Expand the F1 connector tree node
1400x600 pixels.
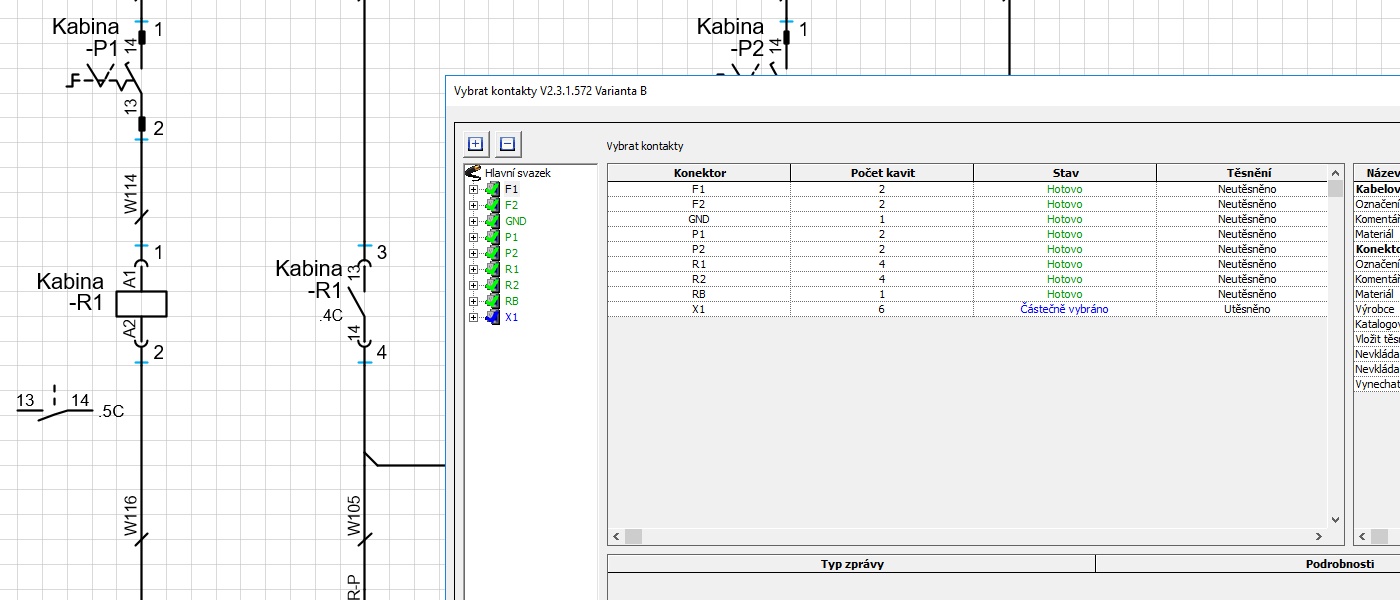(x=473, y=189)
